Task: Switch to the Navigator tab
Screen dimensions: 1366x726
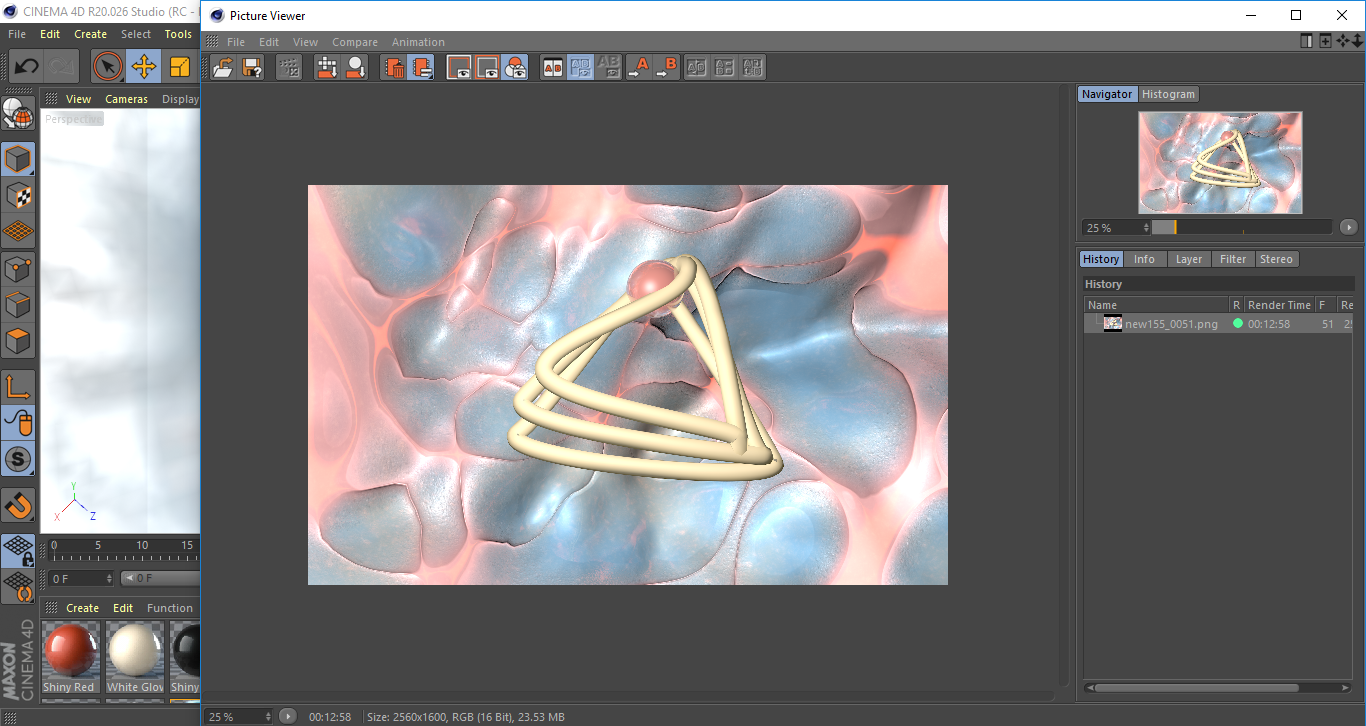Action: [1107, 94]
